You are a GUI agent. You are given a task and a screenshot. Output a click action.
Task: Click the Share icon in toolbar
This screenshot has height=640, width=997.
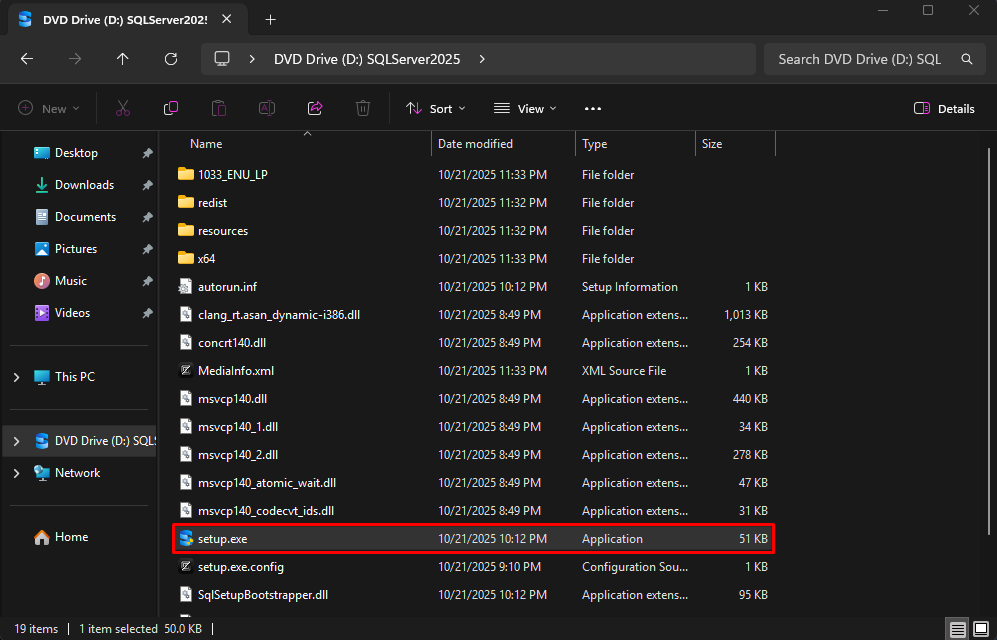315,109
